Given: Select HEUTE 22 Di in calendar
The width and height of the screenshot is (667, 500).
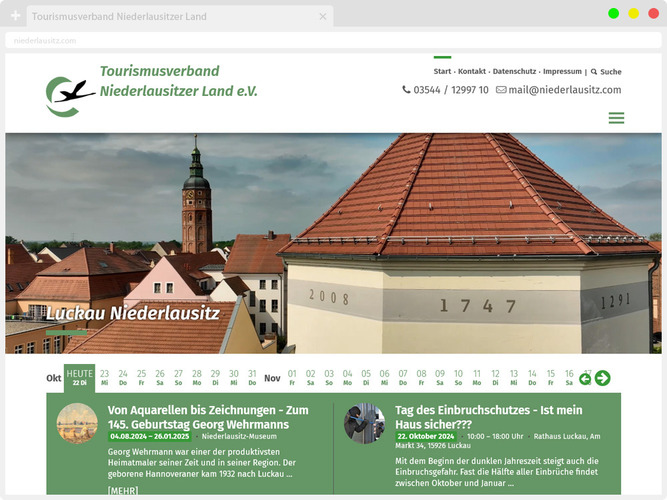Looking at the screenshot, I should pos(80,377).
